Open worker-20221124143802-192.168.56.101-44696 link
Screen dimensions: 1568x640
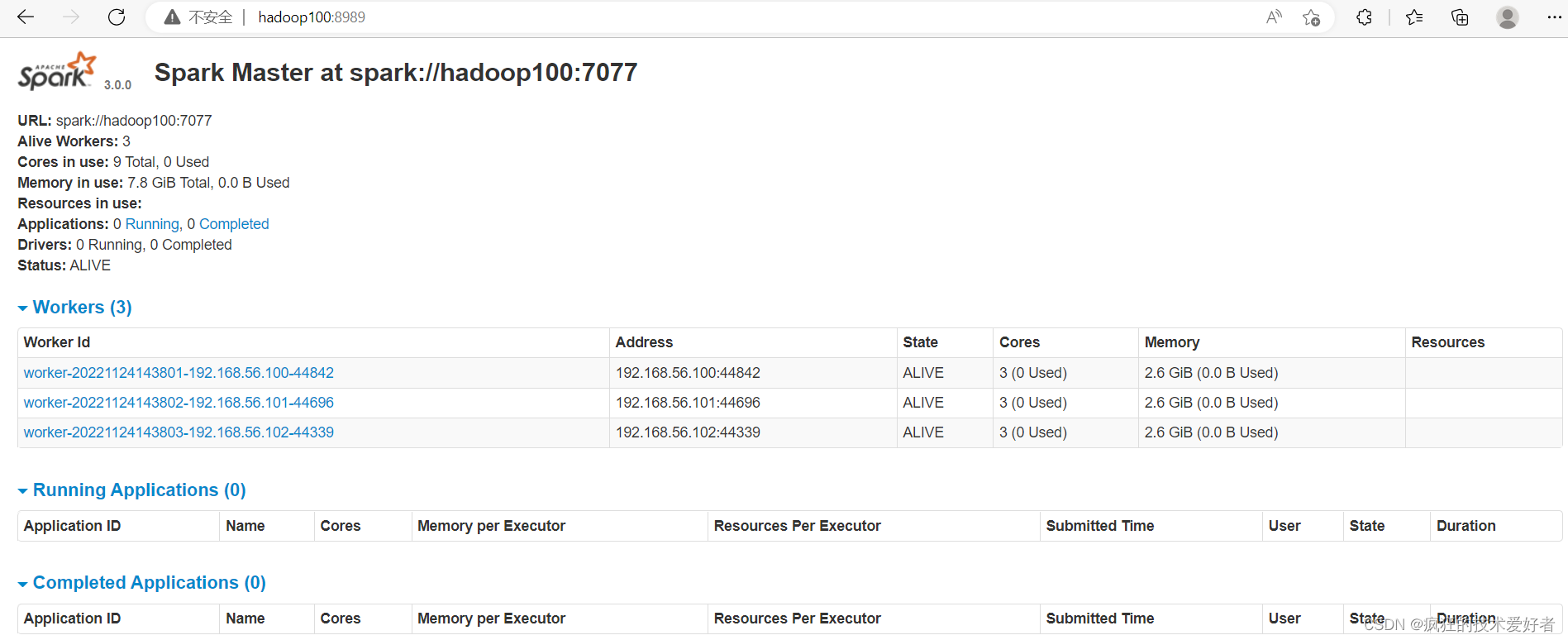point(179,403)
